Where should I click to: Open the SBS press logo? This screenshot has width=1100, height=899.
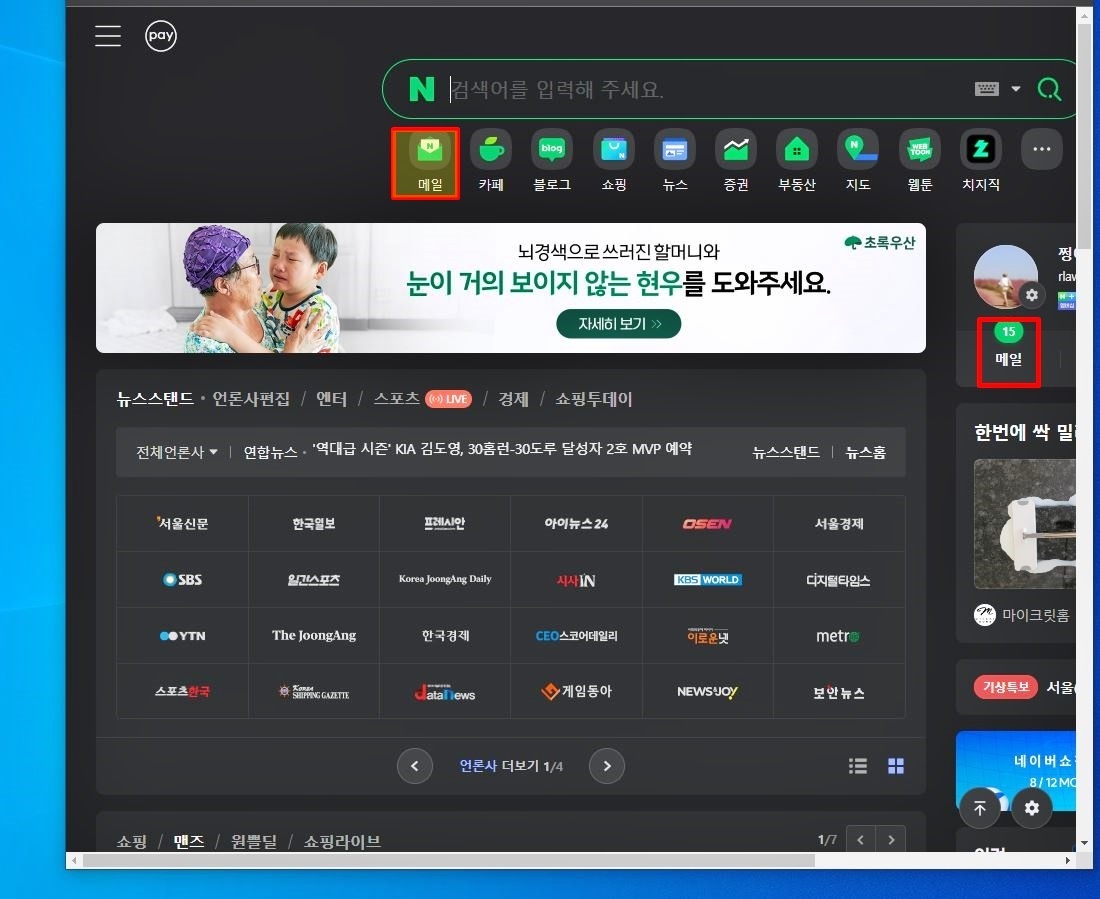(x=182, y=580)
